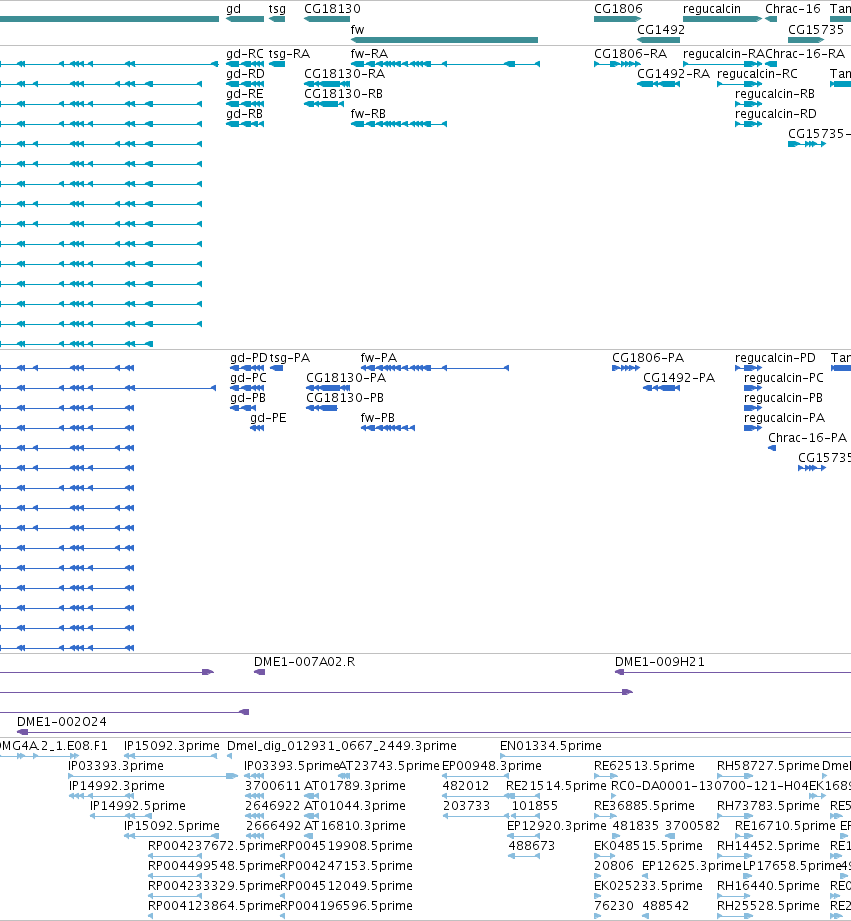This screenshot has width=851, height=921.
Task: Select the regucalcin-PA protein label
Action: 785,418
